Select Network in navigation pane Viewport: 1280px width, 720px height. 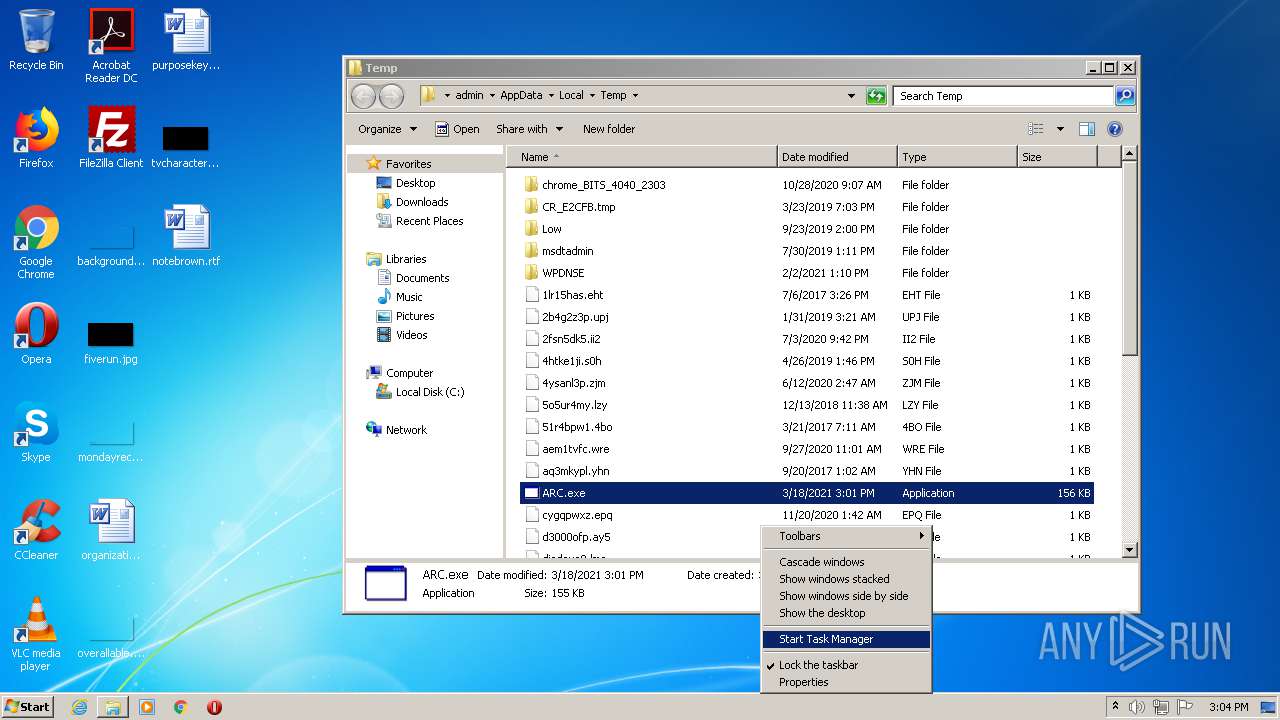click(406, 430)
